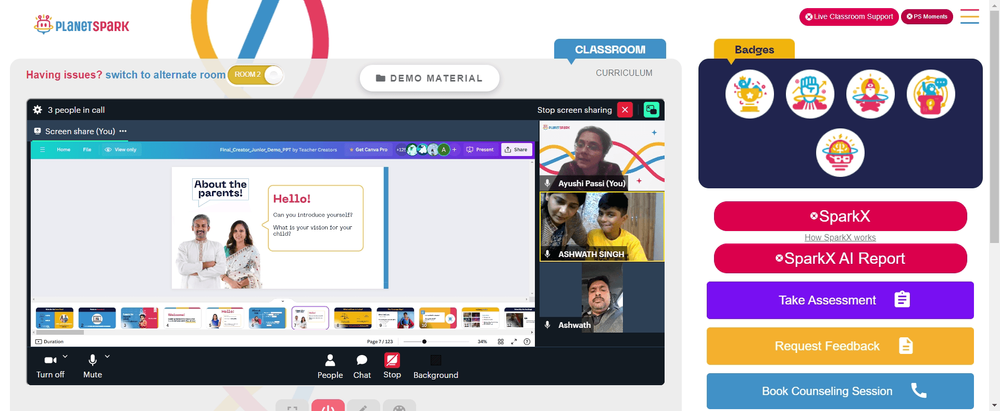The height and width of the screenshot is (411, 1000).
Task: Click PS Moments button
Action: coord(927,17)
